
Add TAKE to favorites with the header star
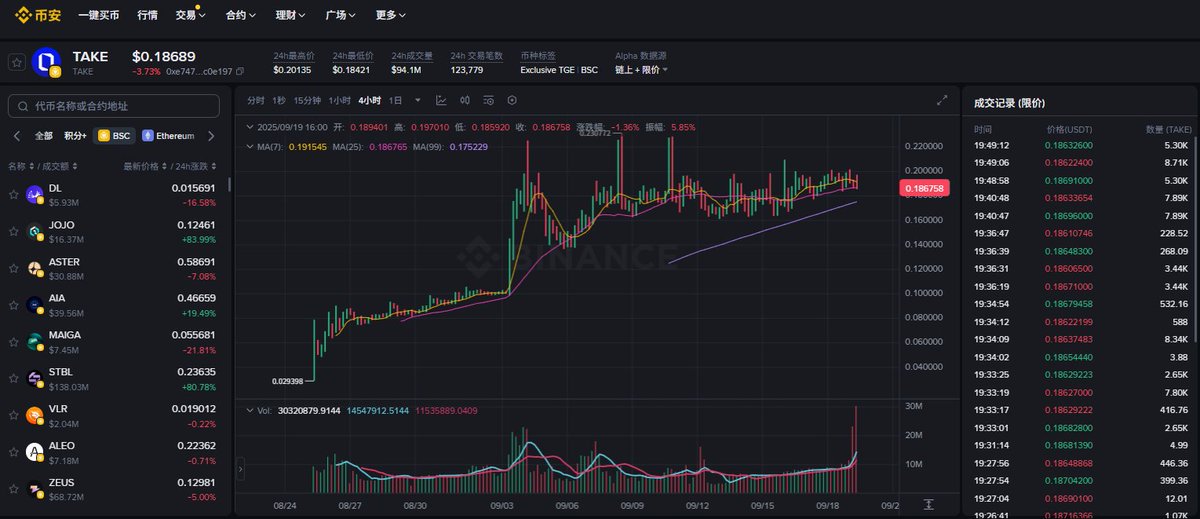click(16, 62)
